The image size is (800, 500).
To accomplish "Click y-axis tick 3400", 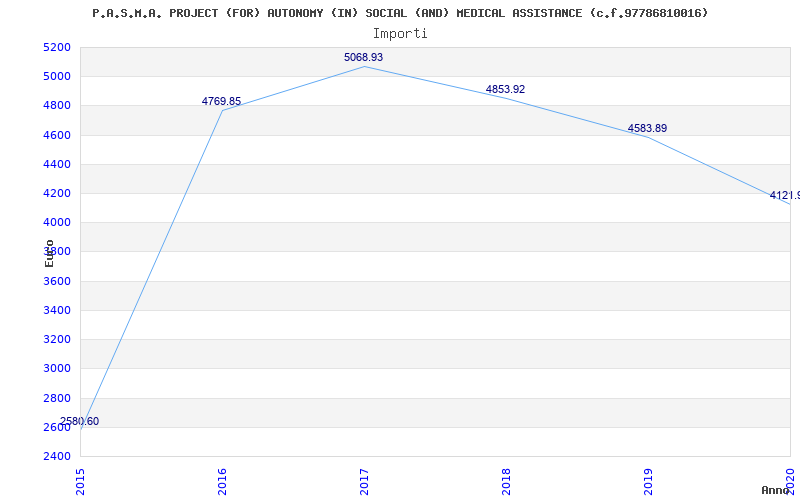I will click(57, 310).
